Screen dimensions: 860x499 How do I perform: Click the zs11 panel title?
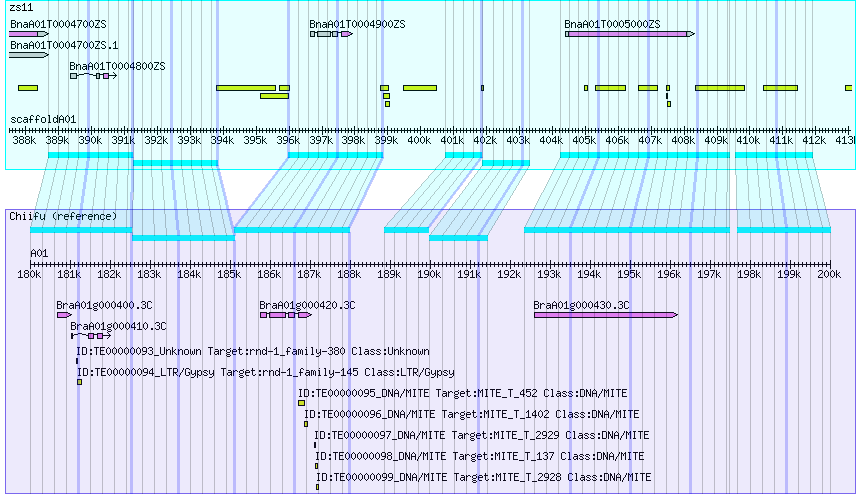21,8
